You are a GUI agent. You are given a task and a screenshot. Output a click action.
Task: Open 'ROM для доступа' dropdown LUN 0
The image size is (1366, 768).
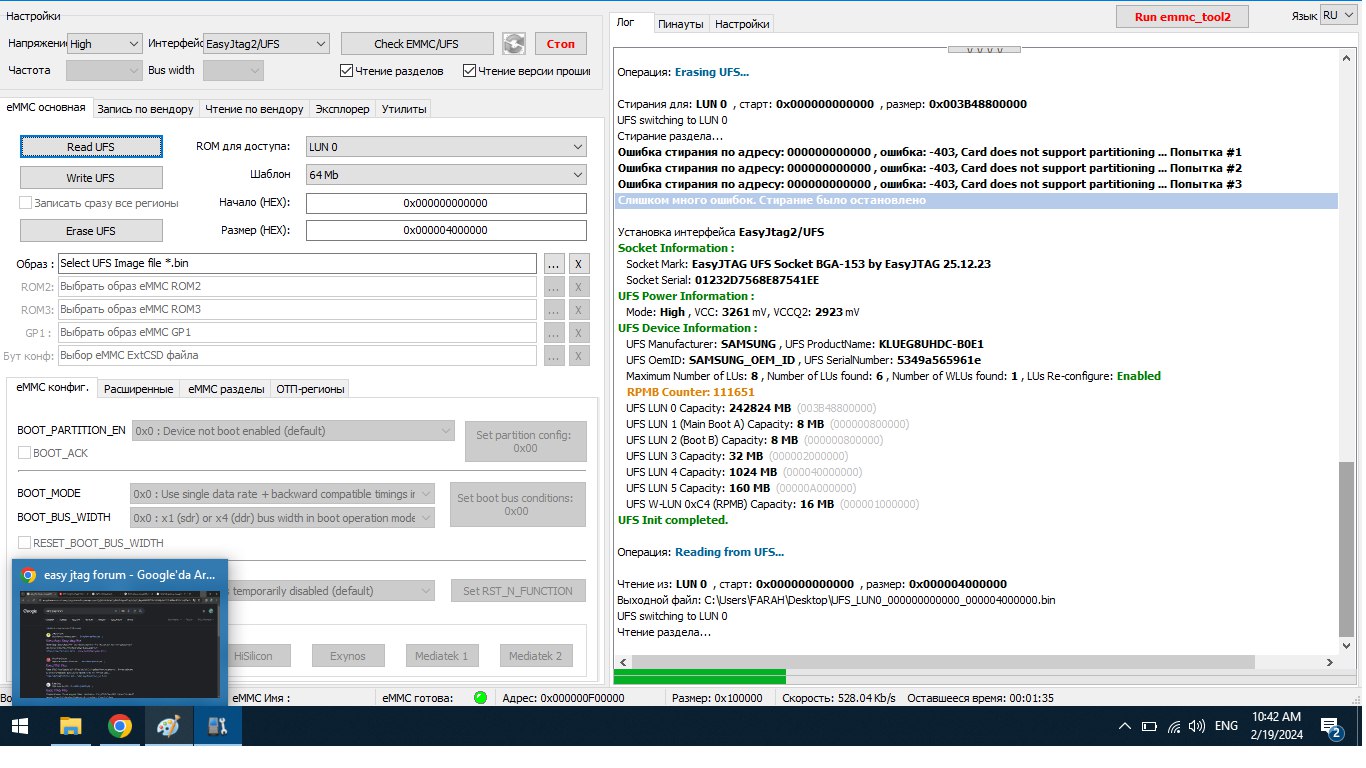click(446, 147)
